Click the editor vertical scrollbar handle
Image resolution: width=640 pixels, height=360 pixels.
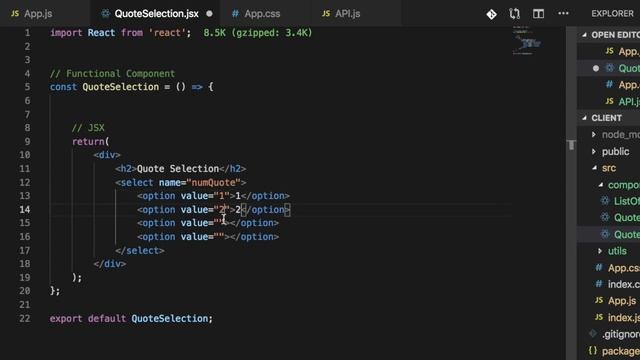click(571, 145)
